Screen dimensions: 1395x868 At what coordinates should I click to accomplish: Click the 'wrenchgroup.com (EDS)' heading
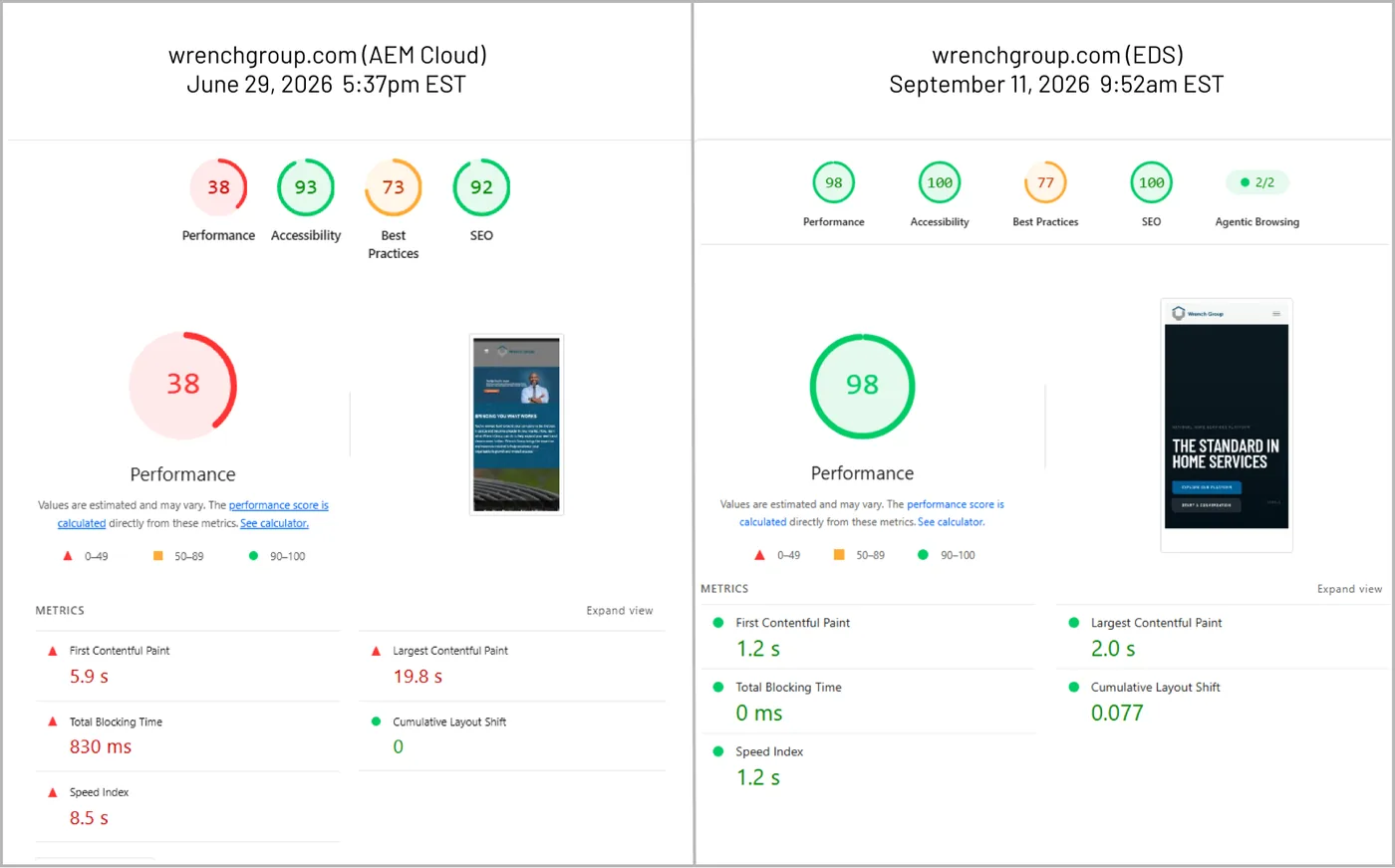click(x=1057, y=55)
